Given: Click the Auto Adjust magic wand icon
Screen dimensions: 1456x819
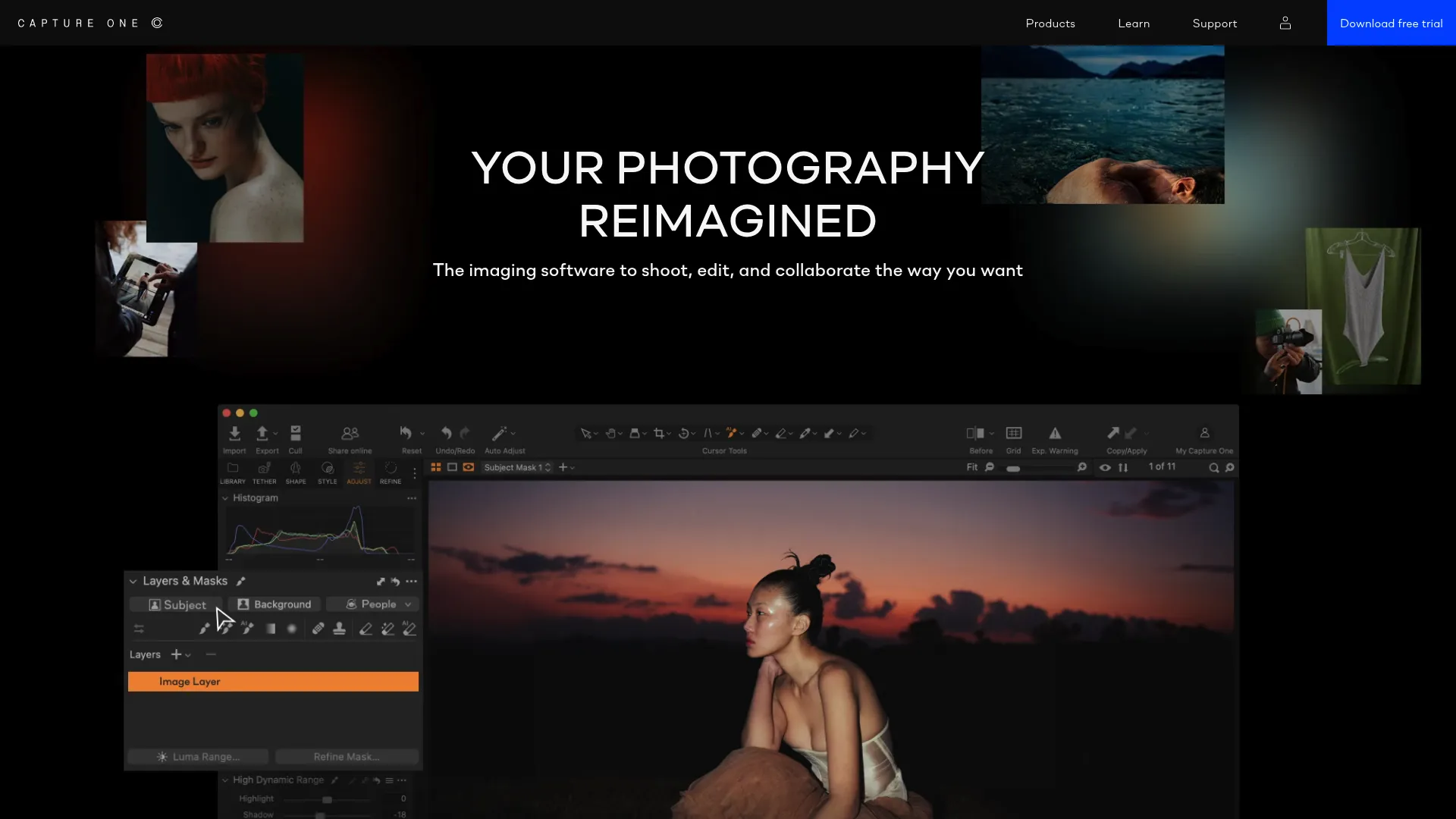Looking at the screenshot, I should (499, 433).
